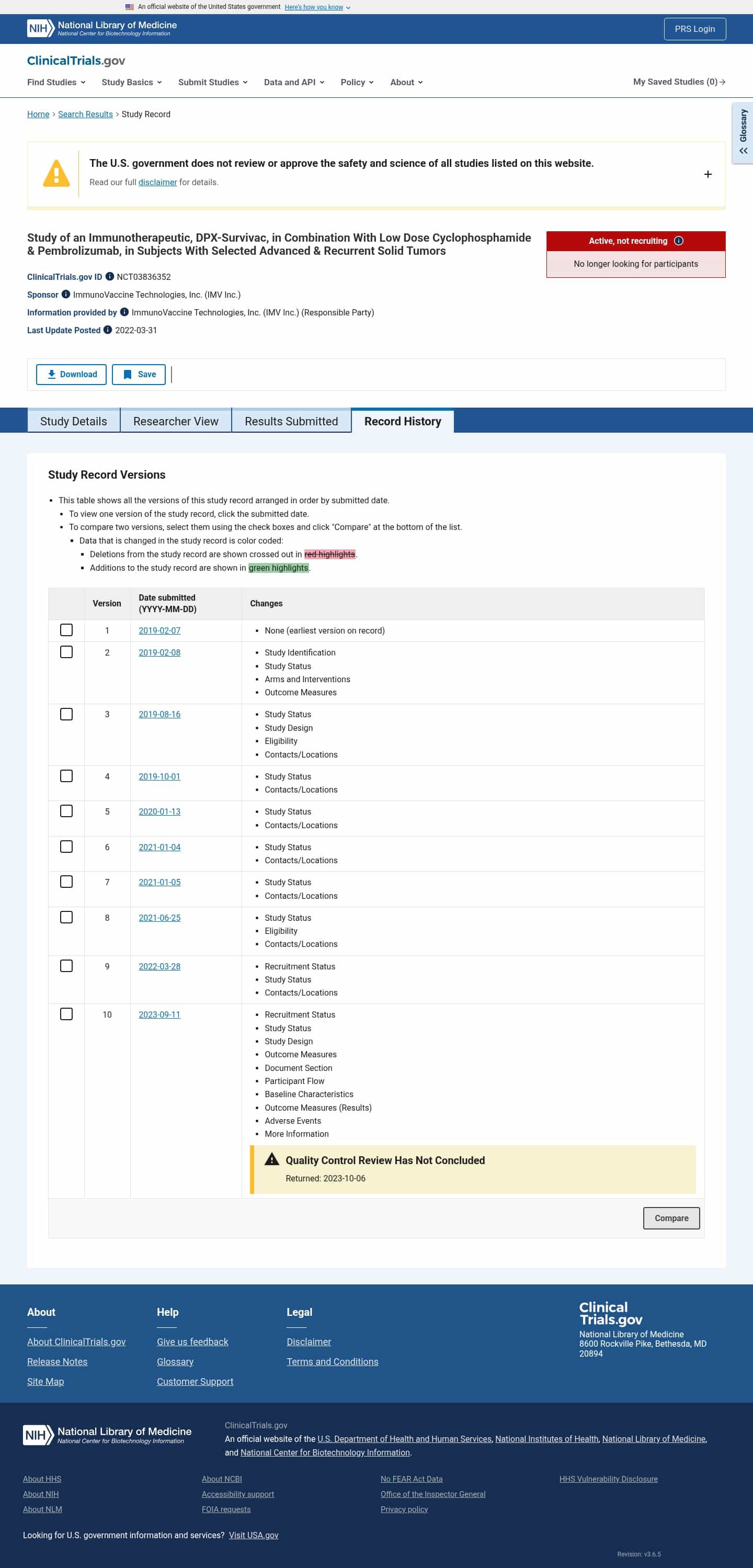Expand the disclaimer notice with the plus icon
The height and width of the screenshot is (1568, 753).
point(708,174)
